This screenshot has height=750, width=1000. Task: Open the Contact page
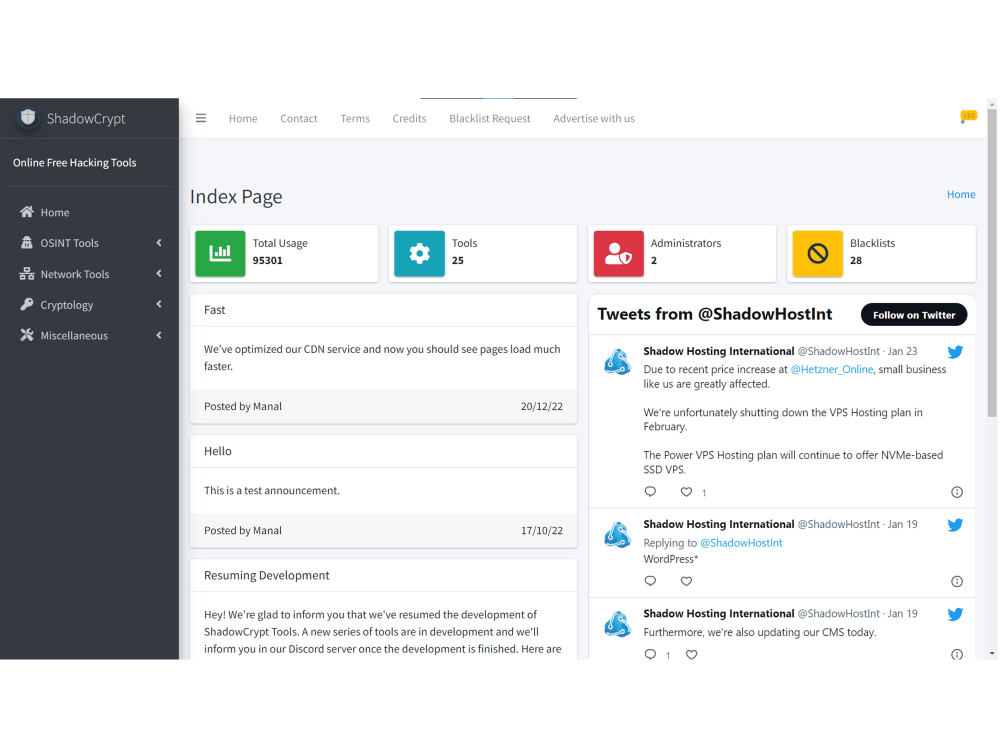298,118
